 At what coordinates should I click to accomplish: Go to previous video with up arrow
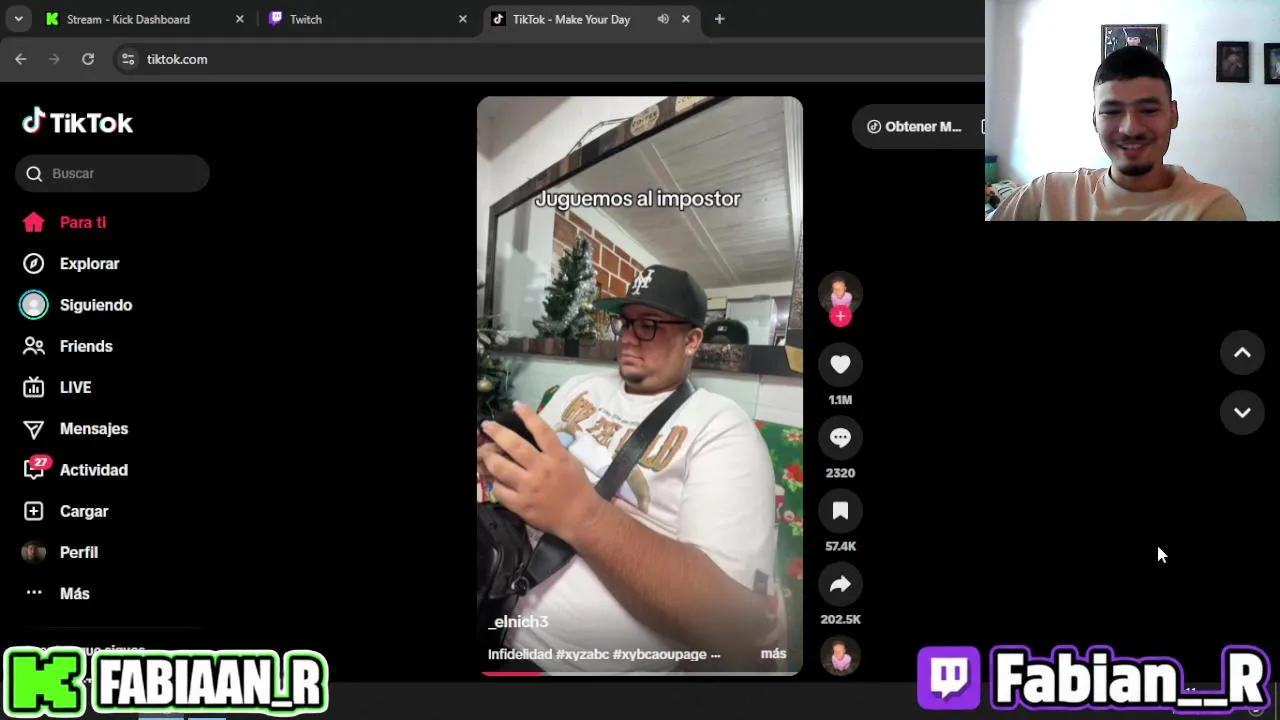tap(1242, 352)
